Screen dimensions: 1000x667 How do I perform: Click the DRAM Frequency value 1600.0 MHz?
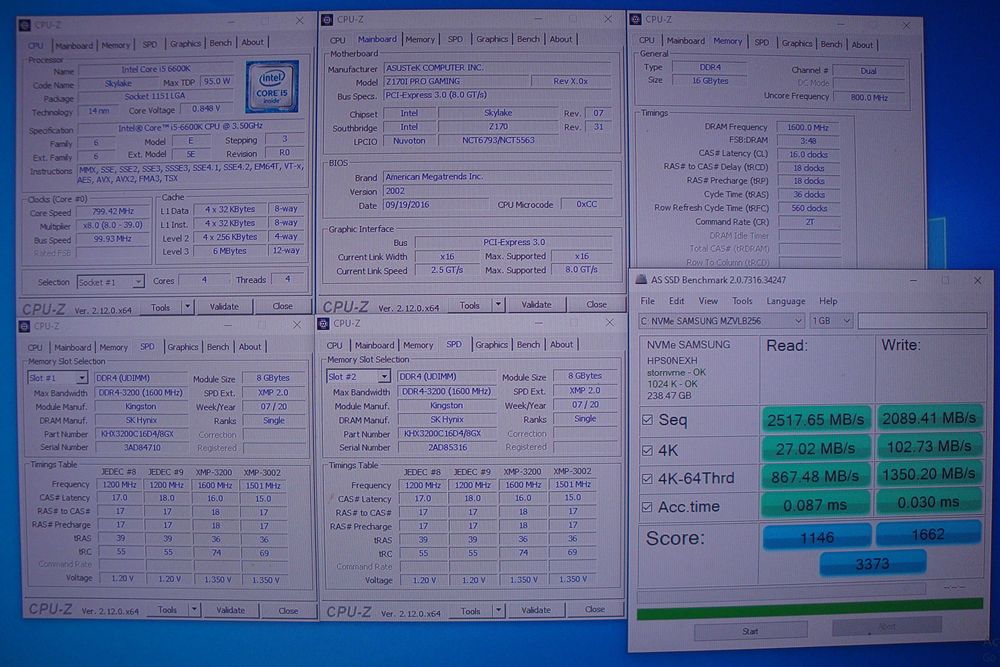point(807,127)
